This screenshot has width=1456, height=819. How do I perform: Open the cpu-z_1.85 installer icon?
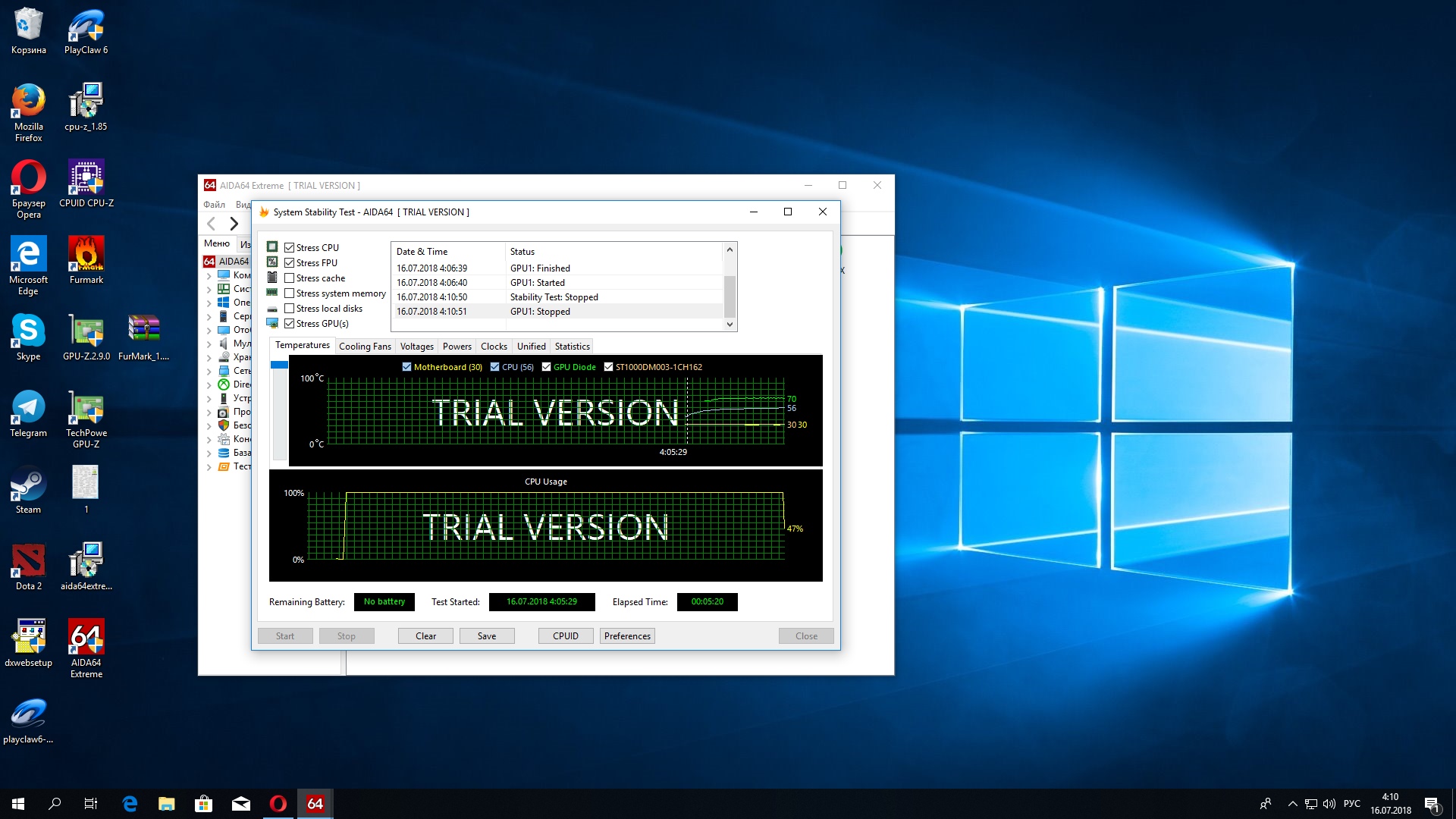click(x=86, y=108)
